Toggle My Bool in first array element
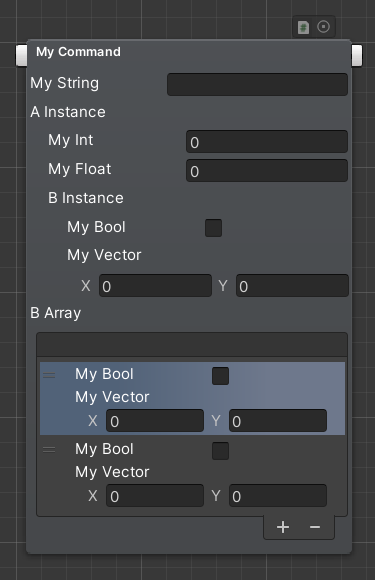The image size is (375, 580). (x=220, y=376)
